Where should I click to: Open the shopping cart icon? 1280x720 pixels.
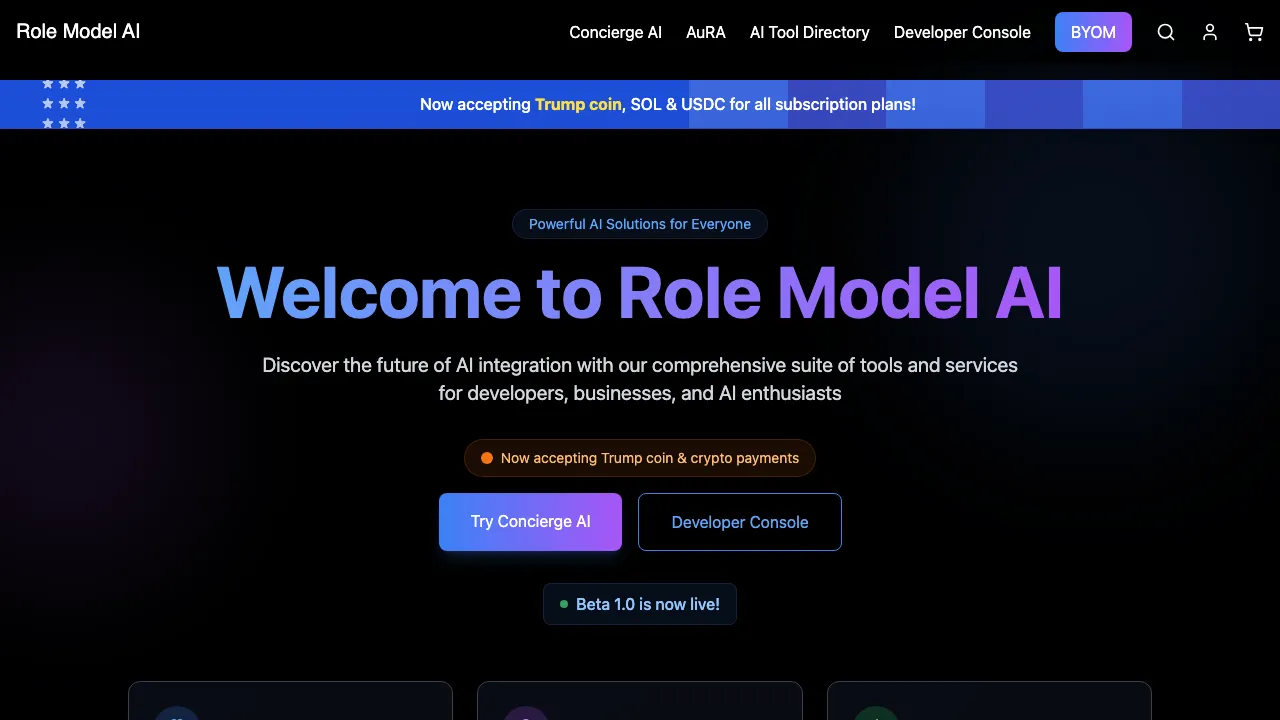1254,32
